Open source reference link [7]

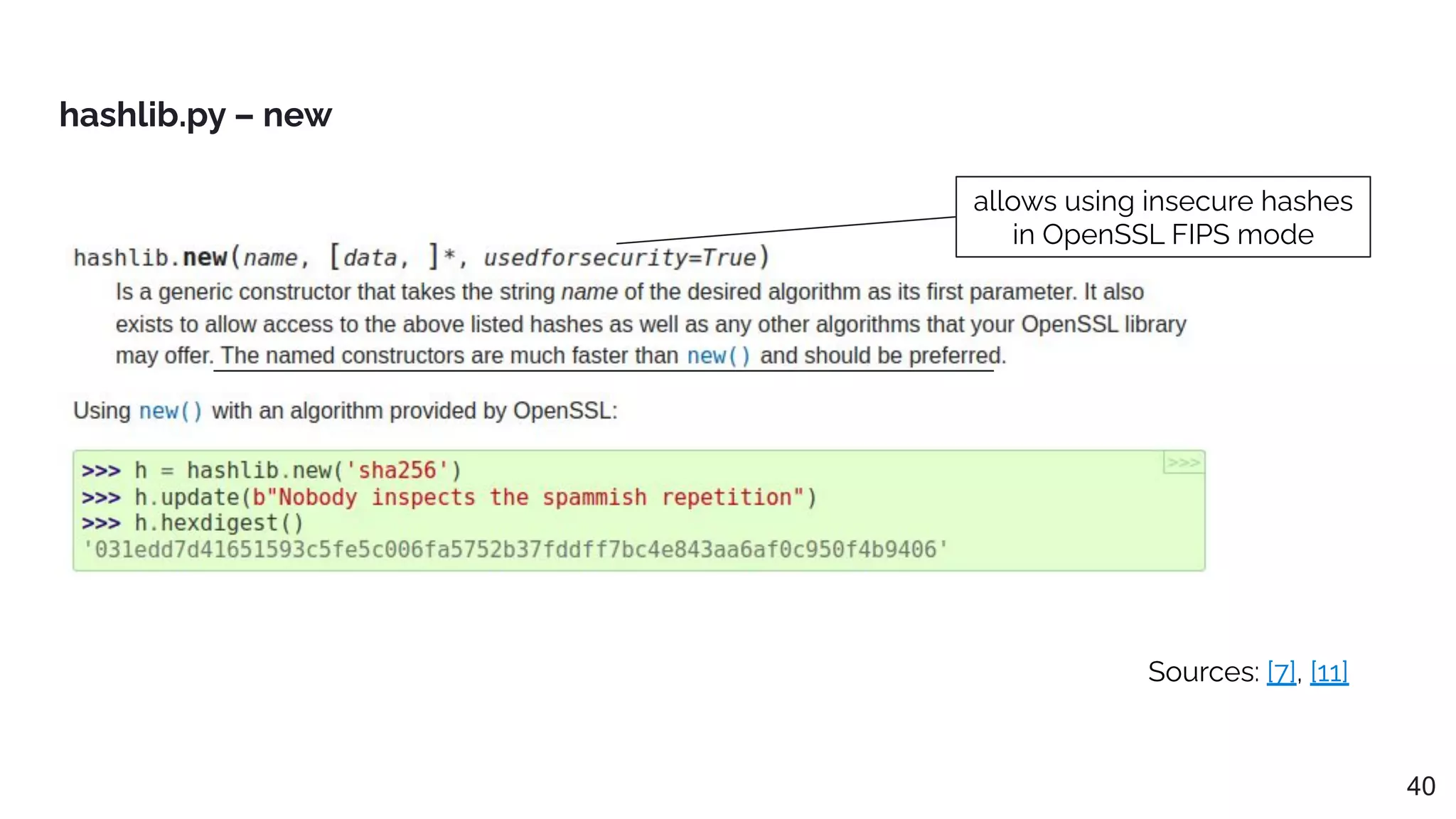coord(1281,672)
